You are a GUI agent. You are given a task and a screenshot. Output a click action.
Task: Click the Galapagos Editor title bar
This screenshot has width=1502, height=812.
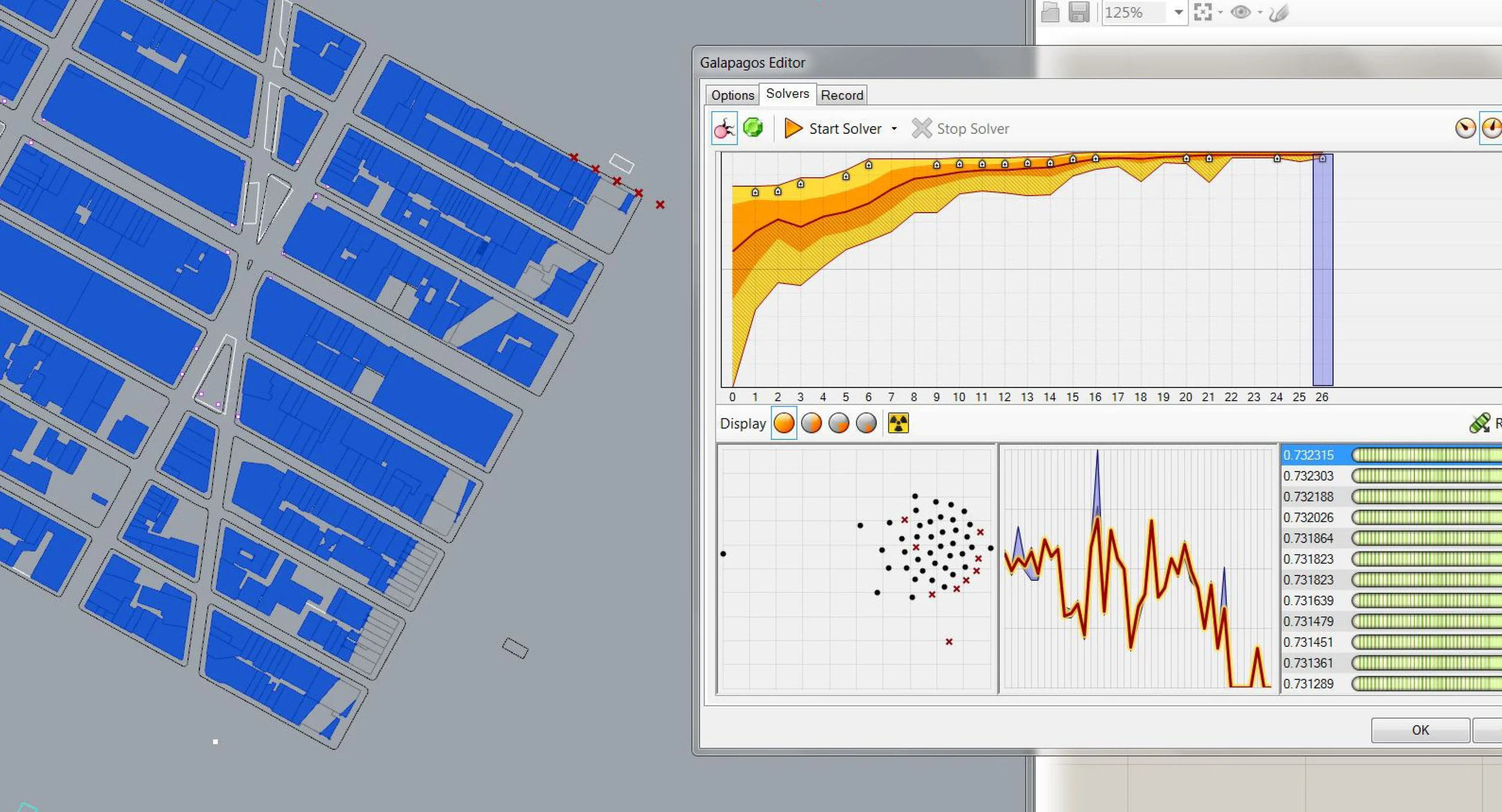click(x=1097, y=62)
